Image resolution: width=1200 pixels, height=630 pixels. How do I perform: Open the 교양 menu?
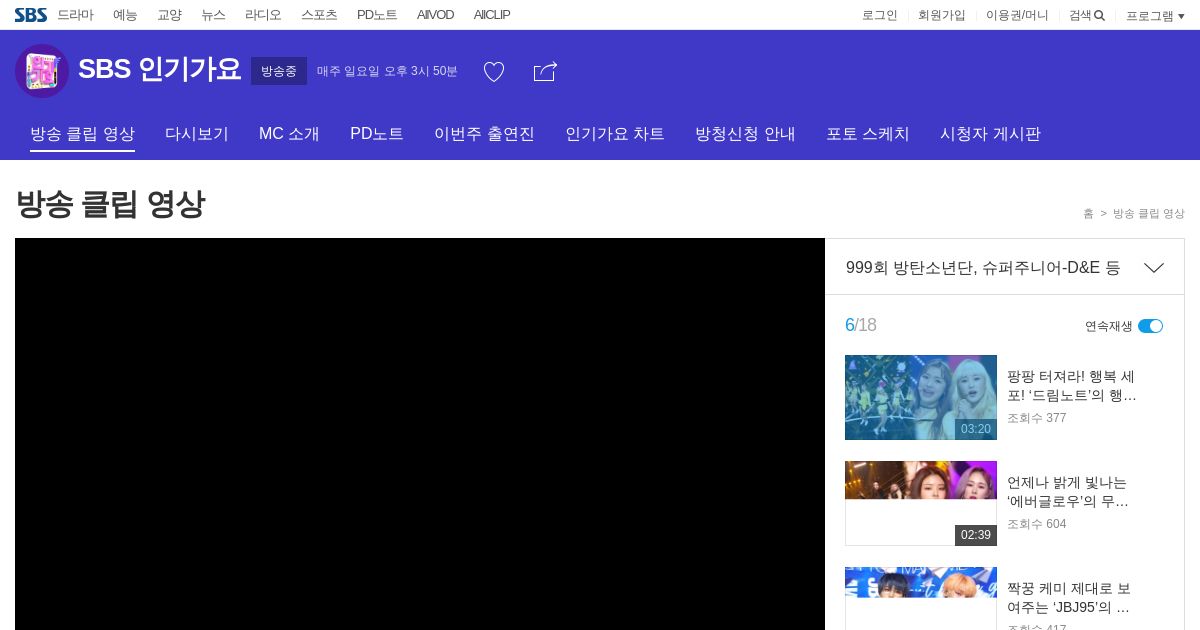(169, 15)
